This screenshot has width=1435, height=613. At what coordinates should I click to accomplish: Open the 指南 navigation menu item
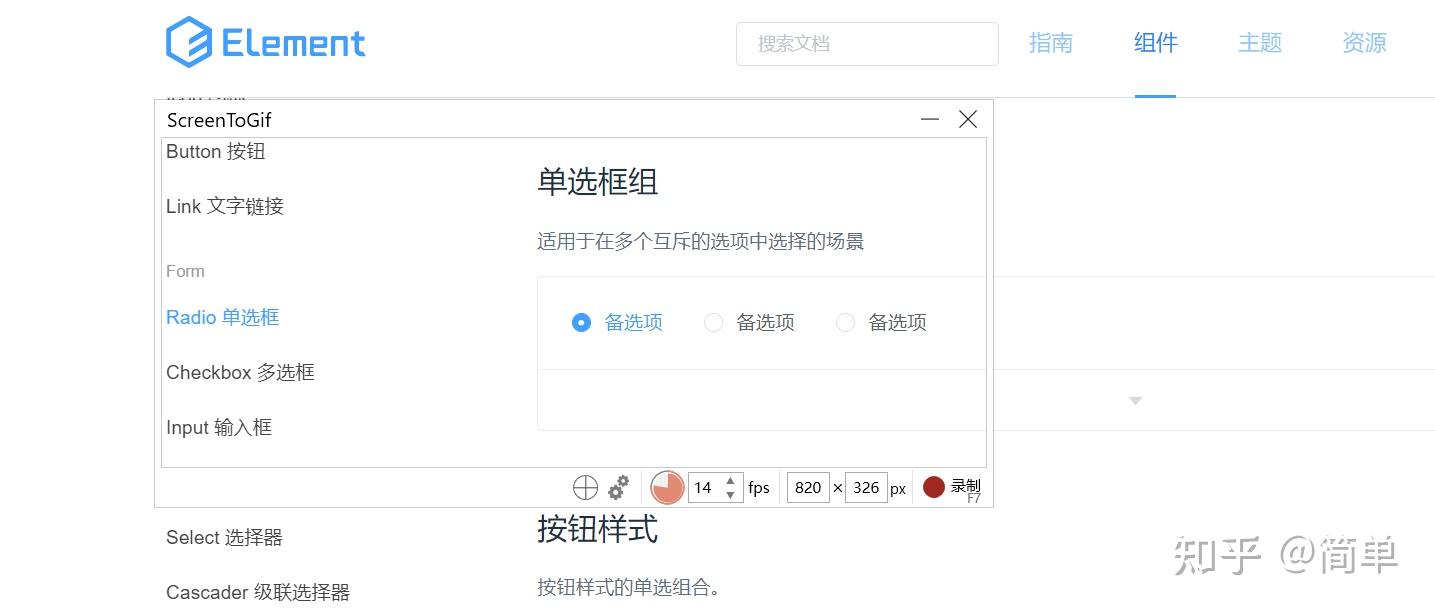point(1051,43)
